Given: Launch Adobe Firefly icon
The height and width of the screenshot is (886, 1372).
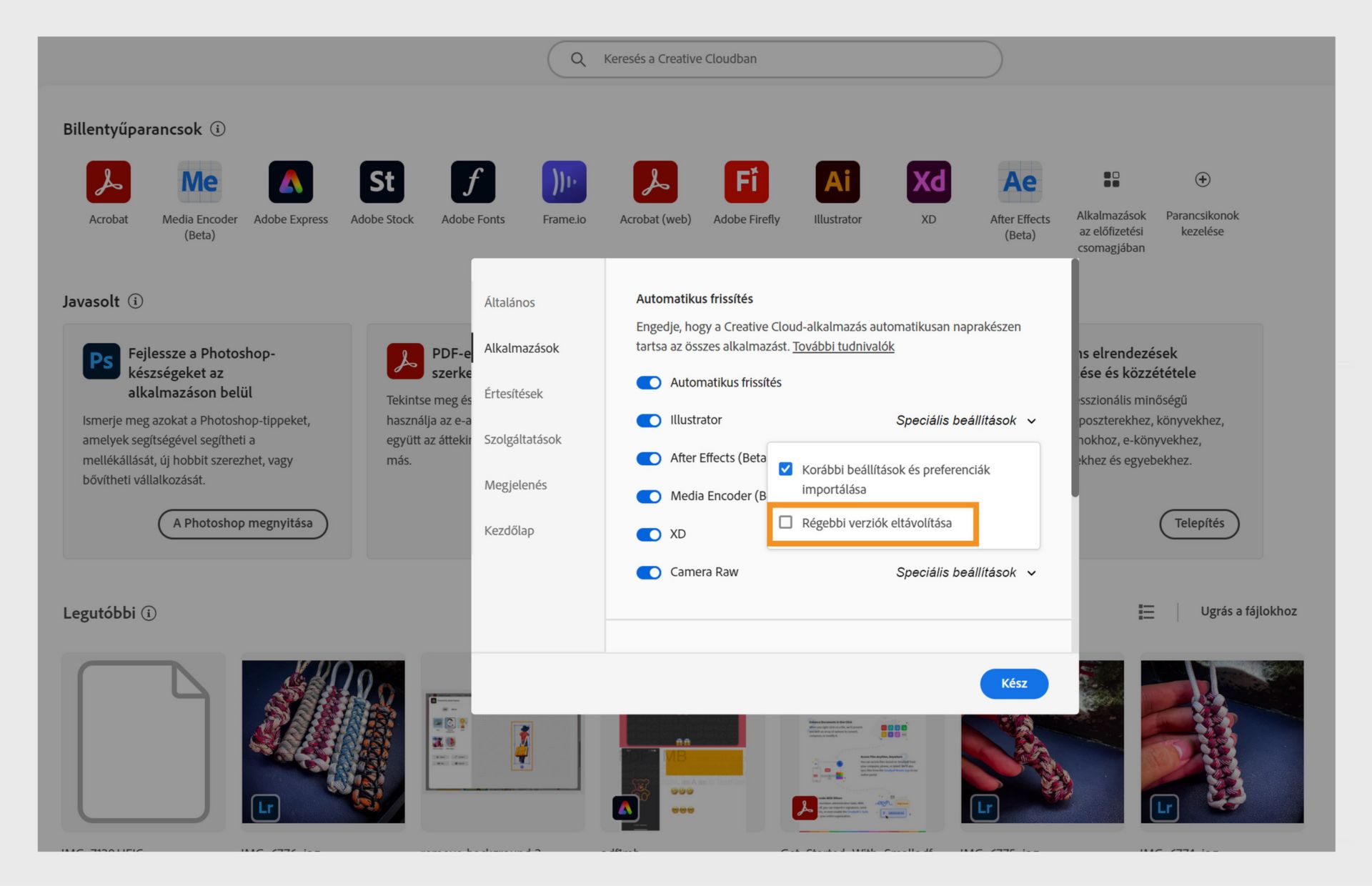Looking at the screenshot, I should pyautogui.click(x=746, y=181).
